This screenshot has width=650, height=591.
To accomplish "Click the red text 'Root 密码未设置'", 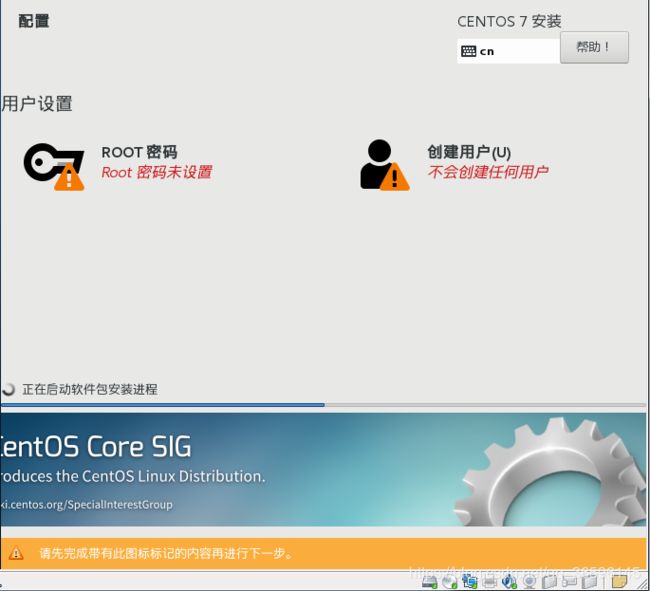I will pos(157,172).
